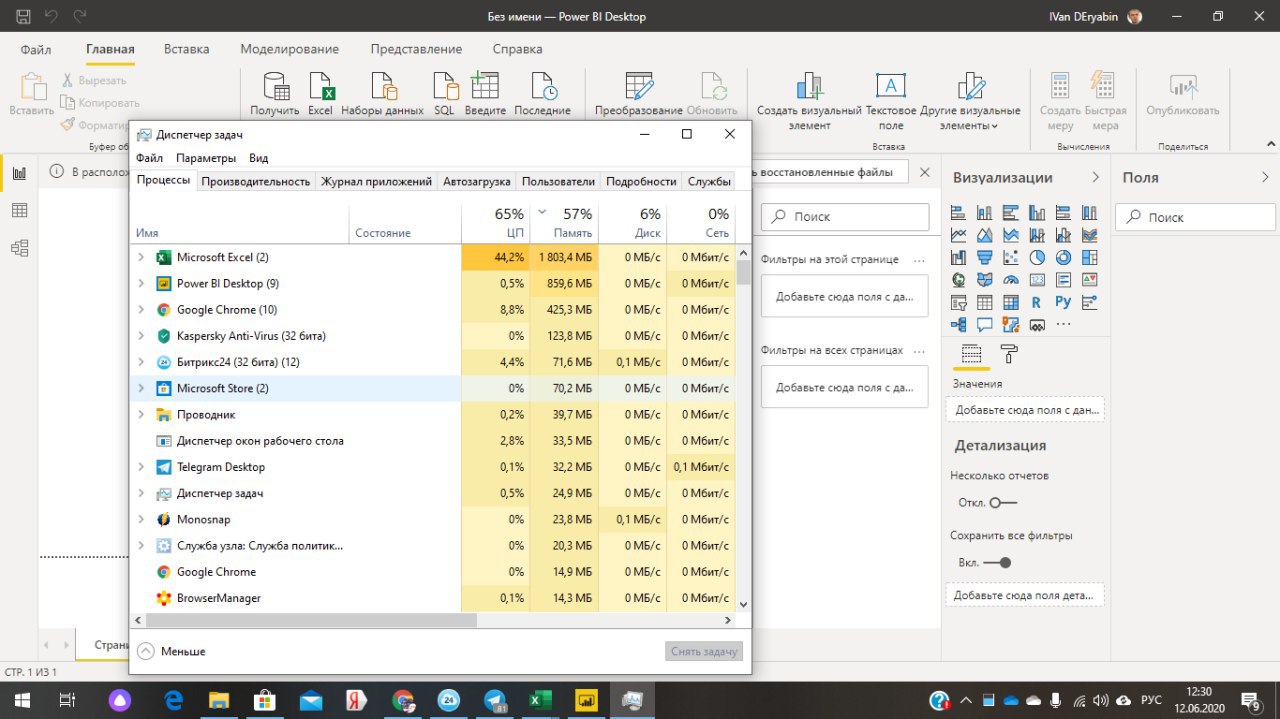Collapse the Visualizations pane with its chevron
The width and height of the screenshot is (1280, 719).
pyautogui.click(x=1095, y=177)
